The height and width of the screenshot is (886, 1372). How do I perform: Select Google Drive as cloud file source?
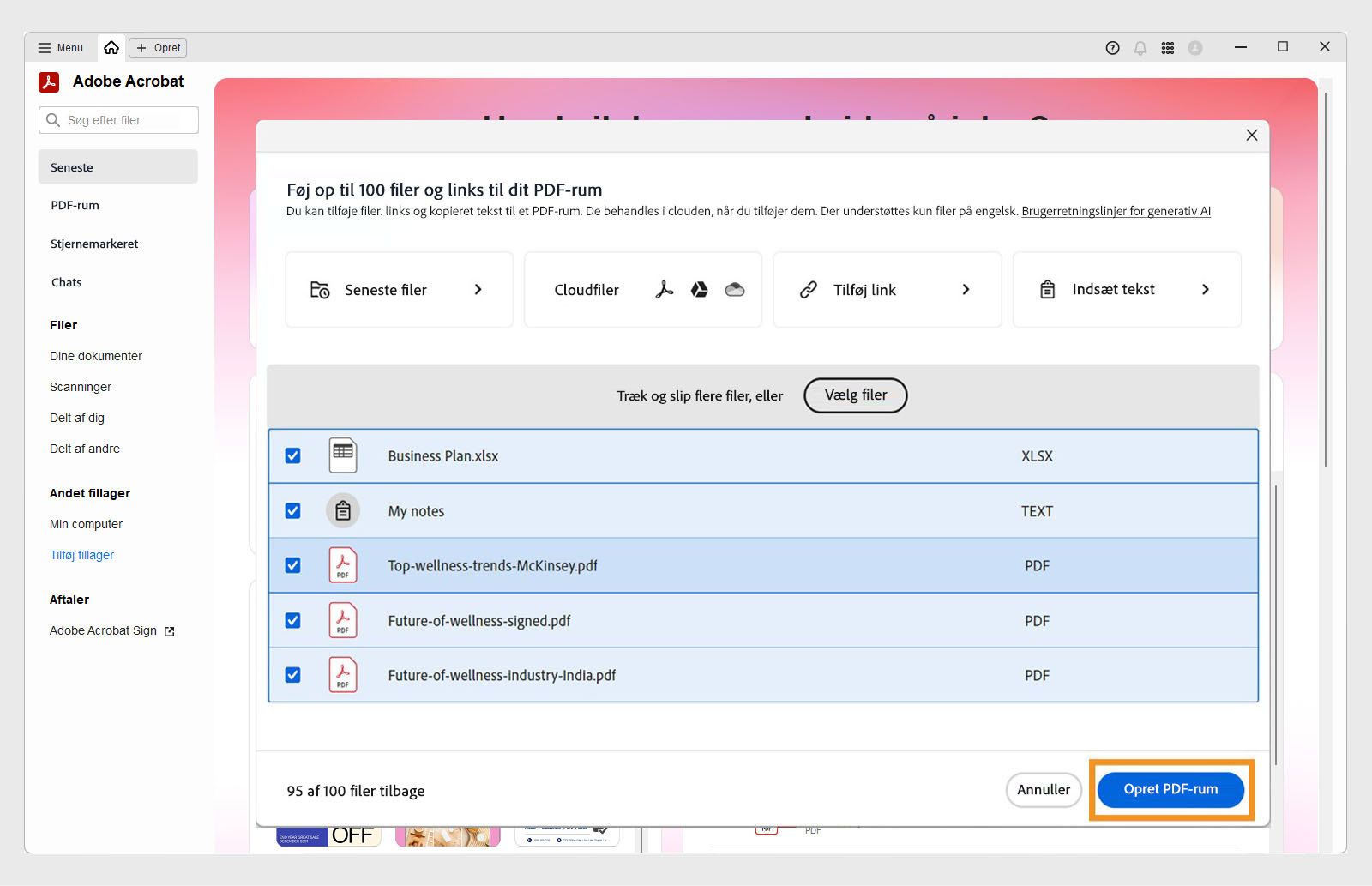(699, 290)
